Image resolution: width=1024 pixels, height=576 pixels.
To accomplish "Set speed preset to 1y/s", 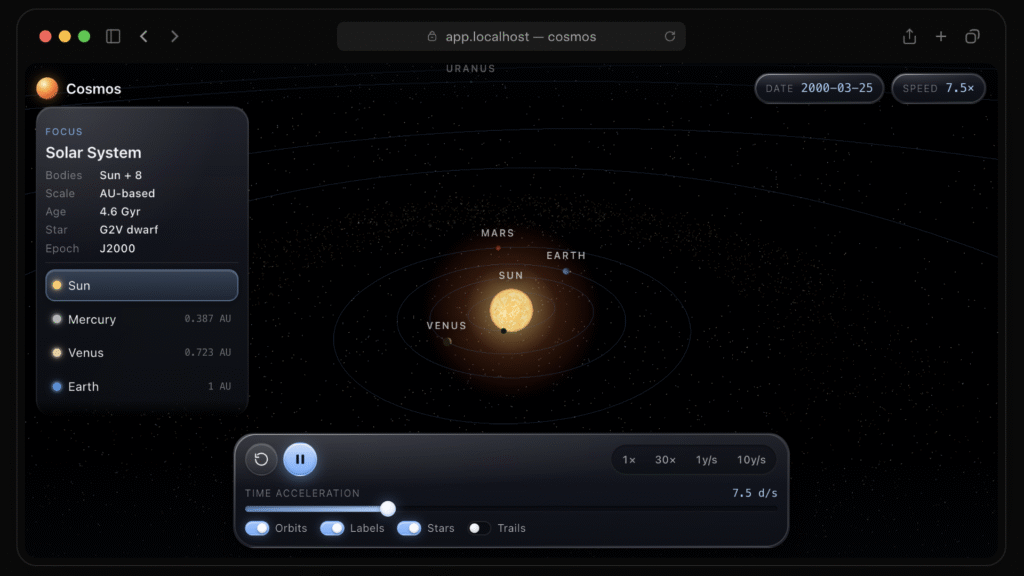I will pos(706,460).
